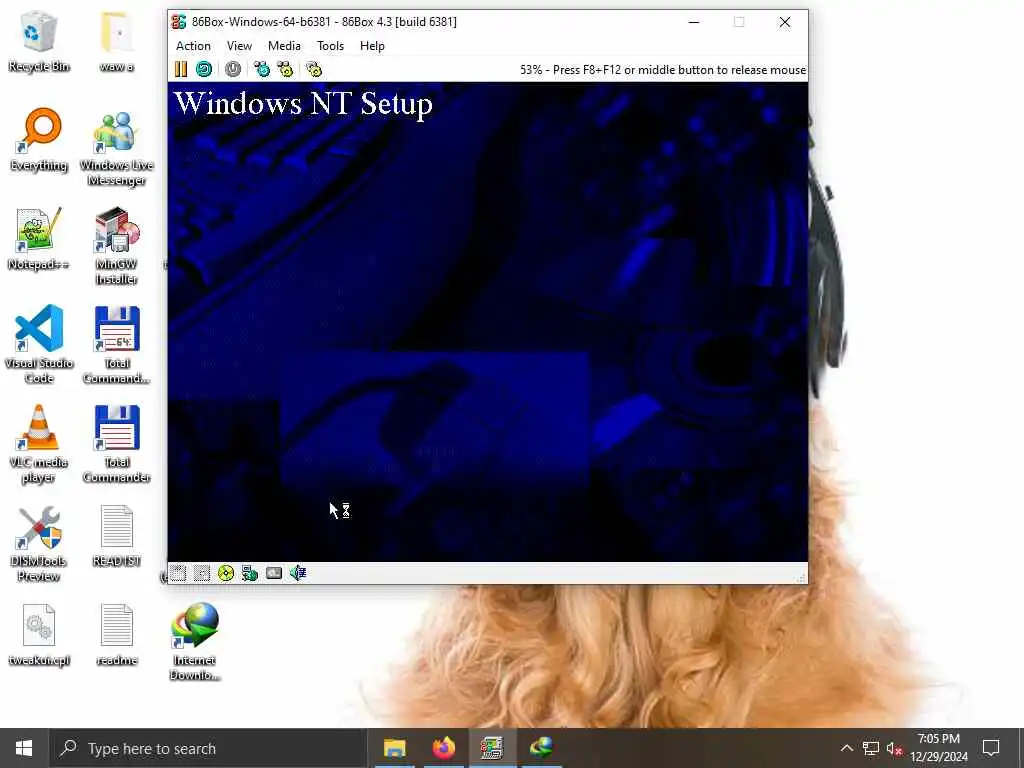Click the teal Hard Reset toolbar icon
1024x768 pixels.
coord(204,69)
